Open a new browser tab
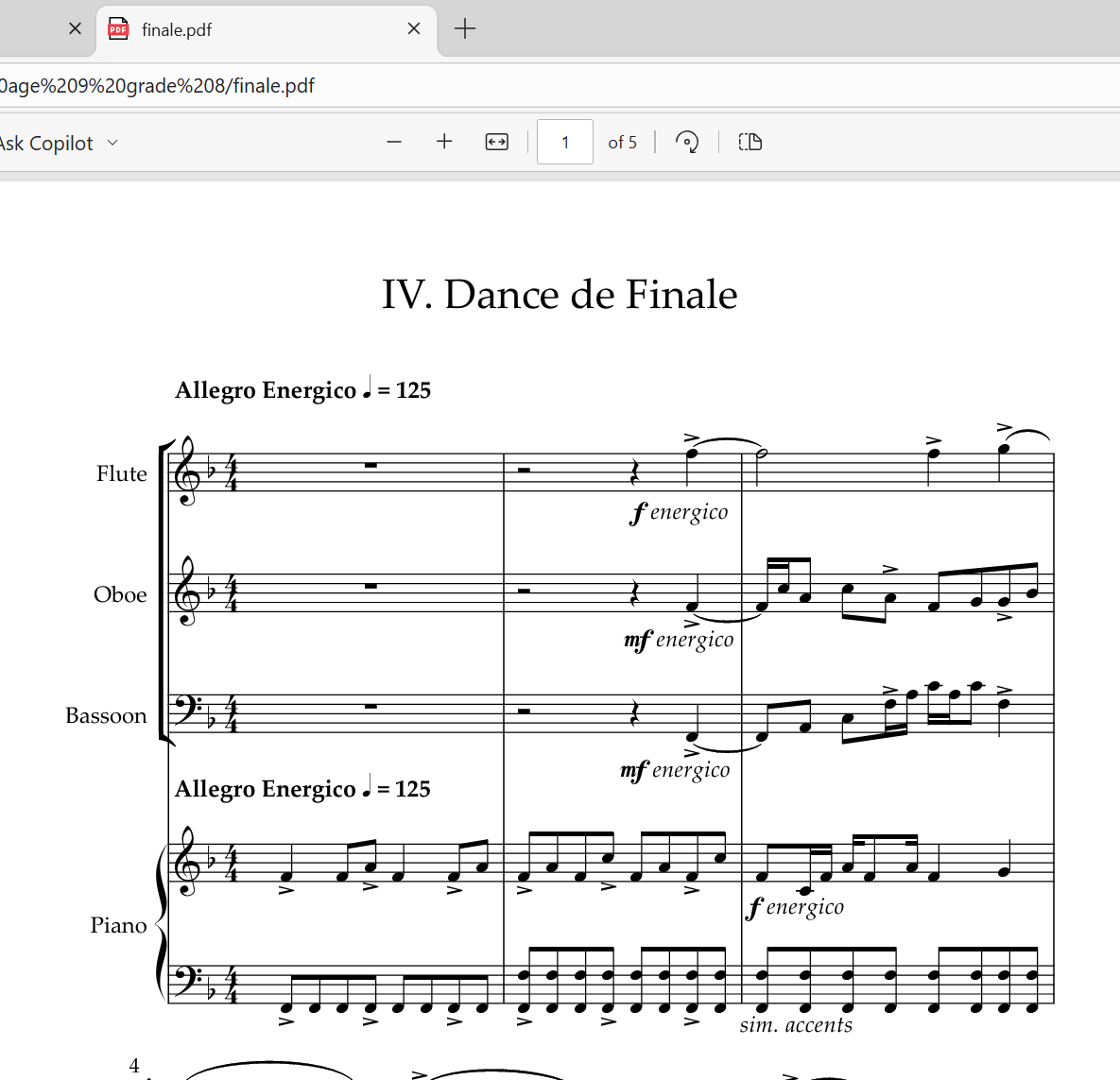This screenshot has width=1120, height=1080. coord(465,29)
